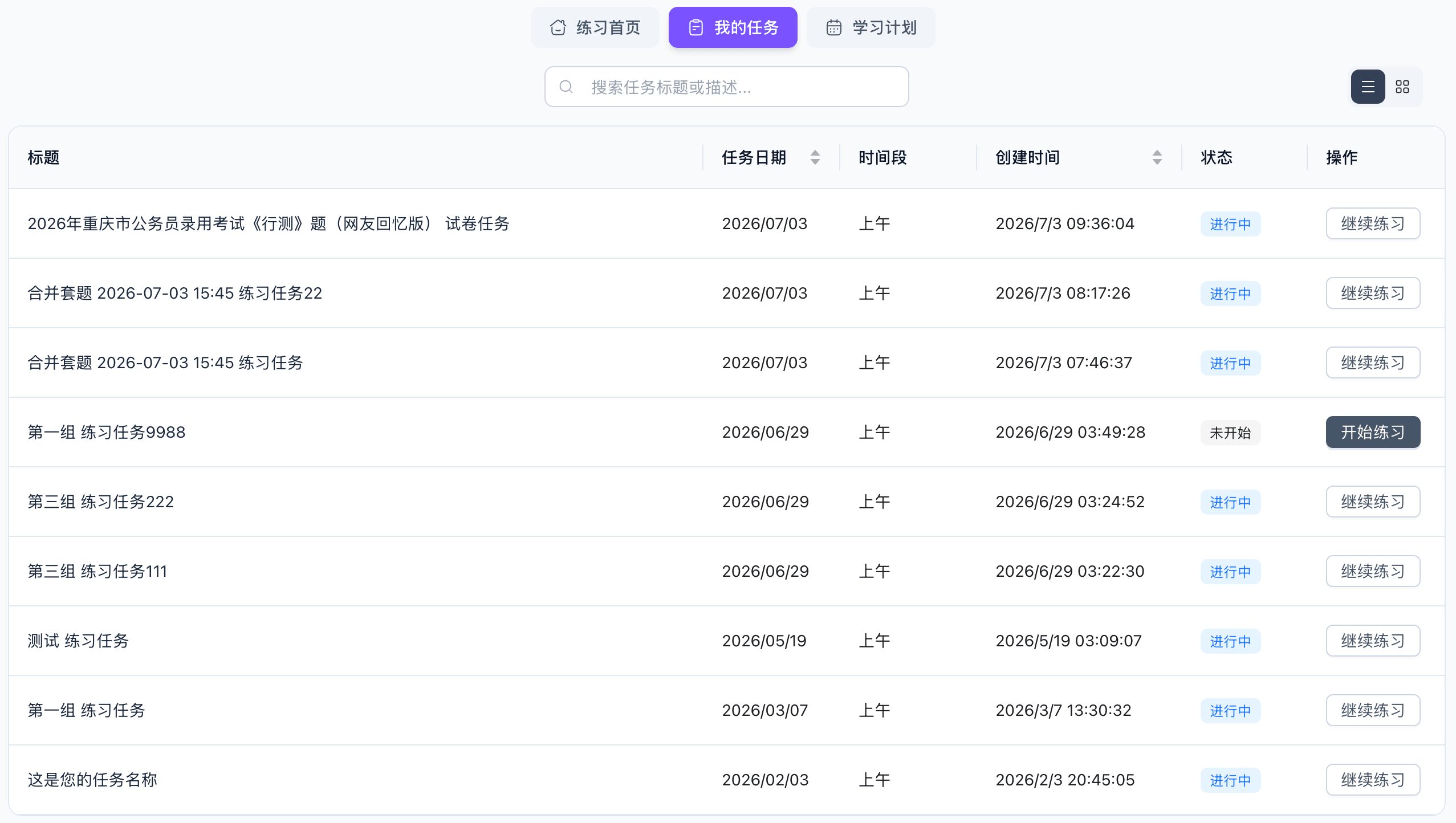The image size is (1456, 823).
Task: Click 上午 in the 第三组 练习任务222 row
Action: [x=875, y=502]
